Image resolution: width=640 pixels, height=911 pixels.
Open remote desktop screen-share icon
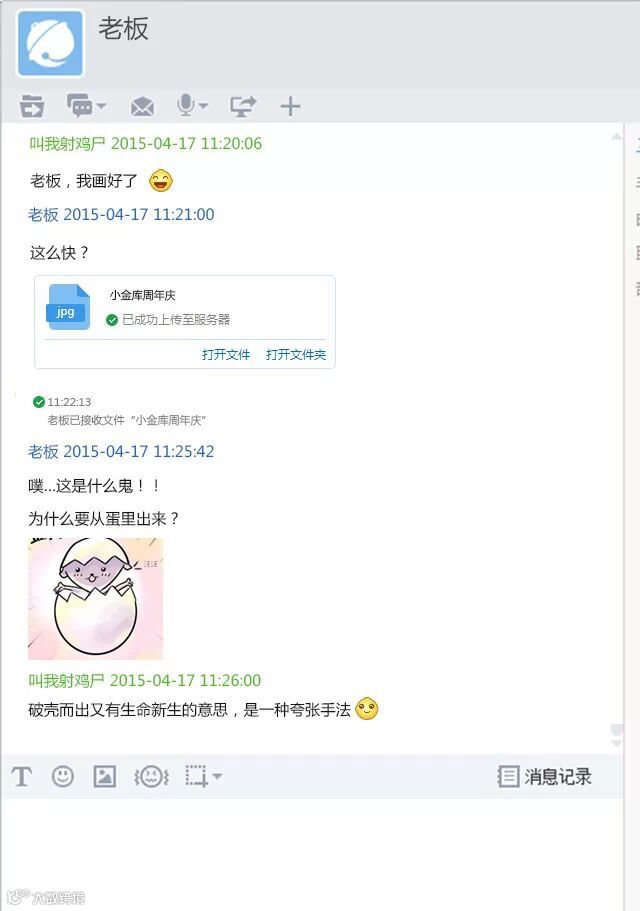coord(242,106)
